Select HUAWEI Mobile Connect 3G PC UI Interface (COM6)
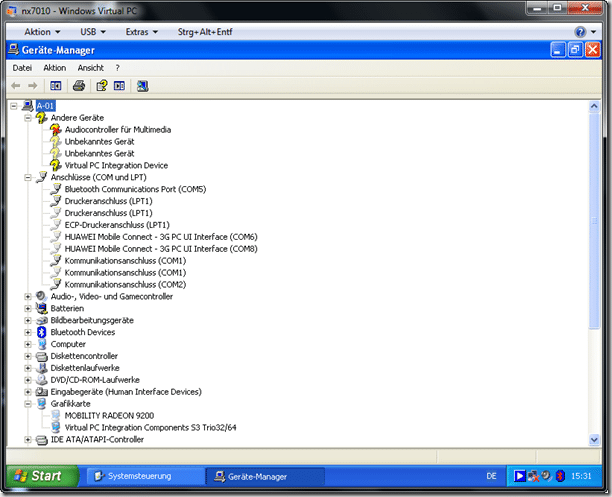 [161, 237]
